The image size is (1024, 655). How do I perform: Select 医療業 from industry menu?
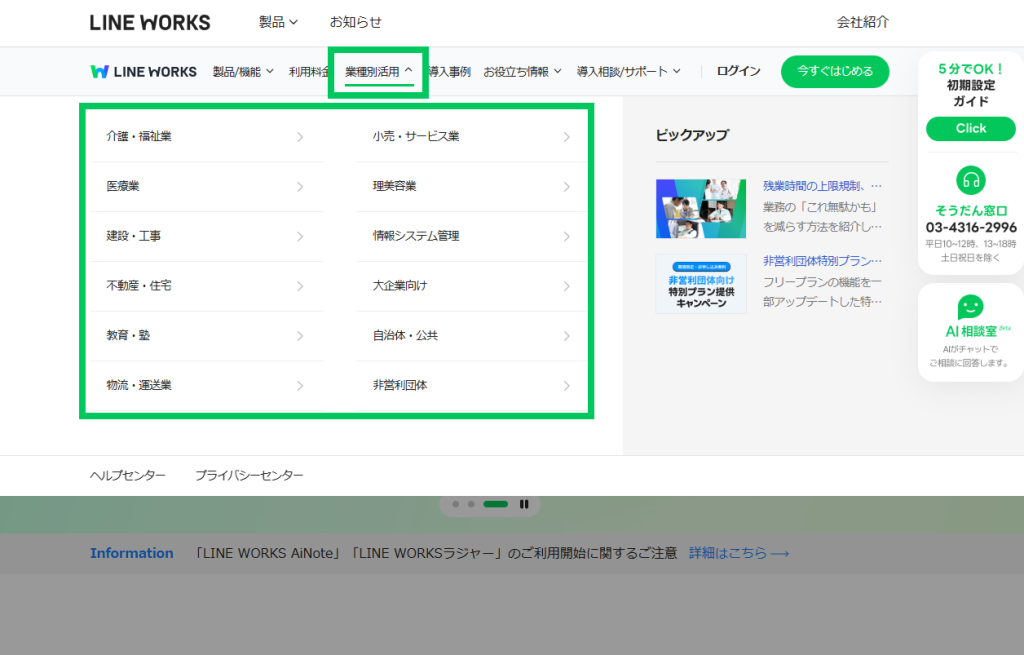[x=124, y=187]
